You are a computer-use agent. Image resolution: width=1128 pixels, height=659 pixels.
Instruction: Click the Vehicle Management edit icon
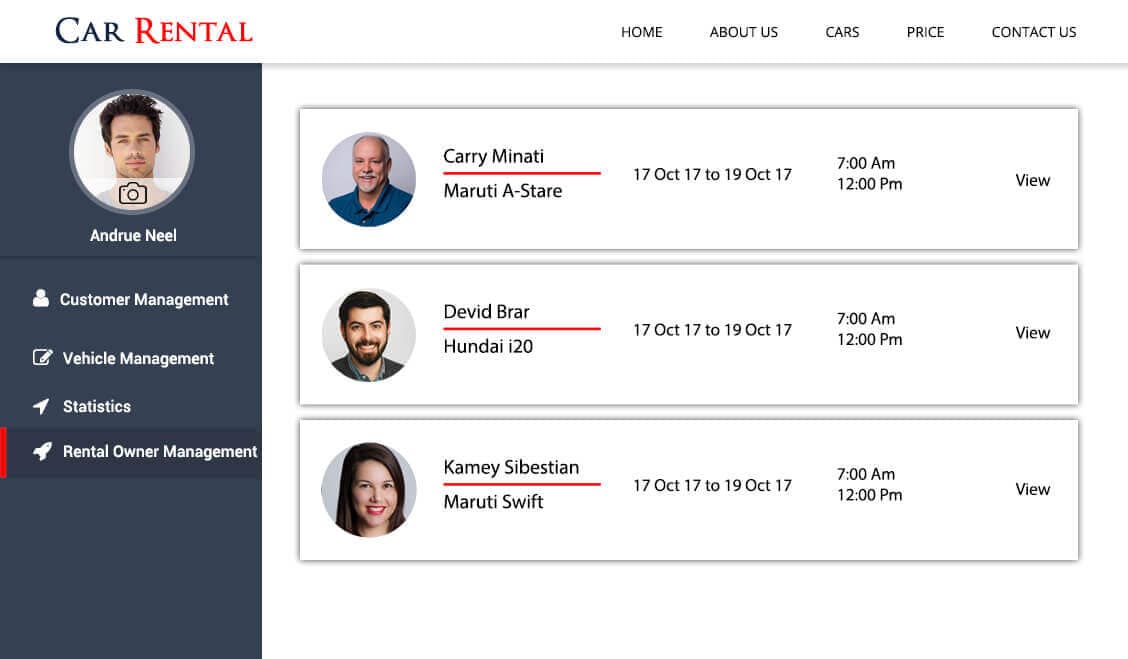(x=42, y=358)
